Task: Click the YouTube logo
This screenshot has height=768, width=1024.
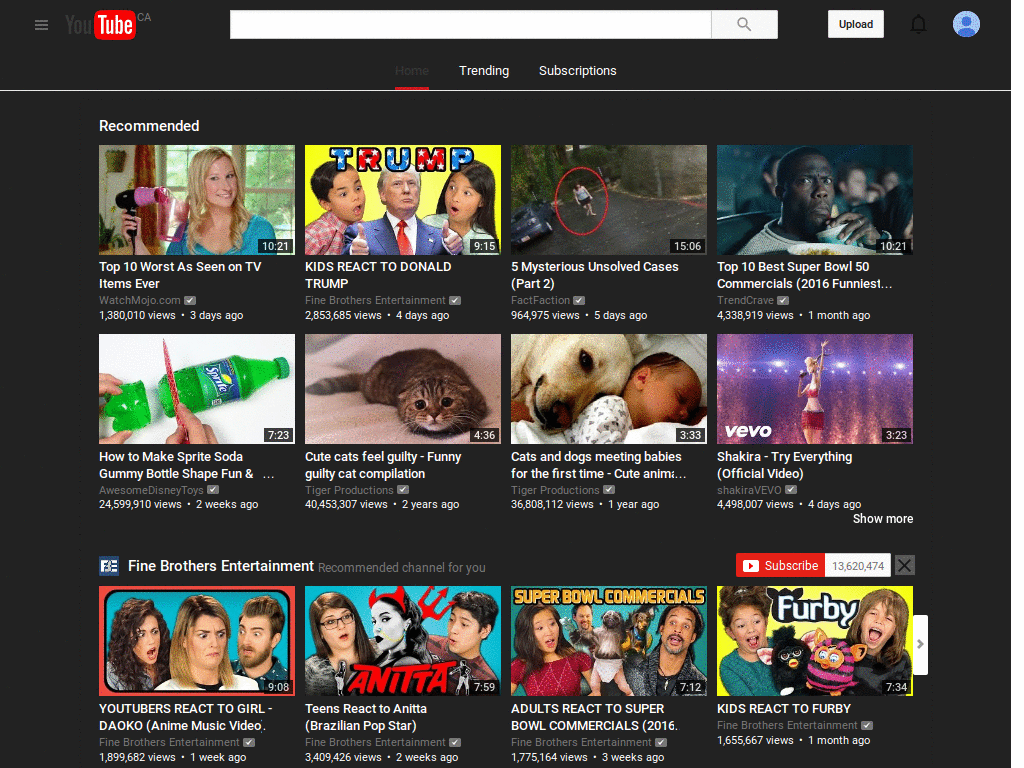Action: pos(101,25)
